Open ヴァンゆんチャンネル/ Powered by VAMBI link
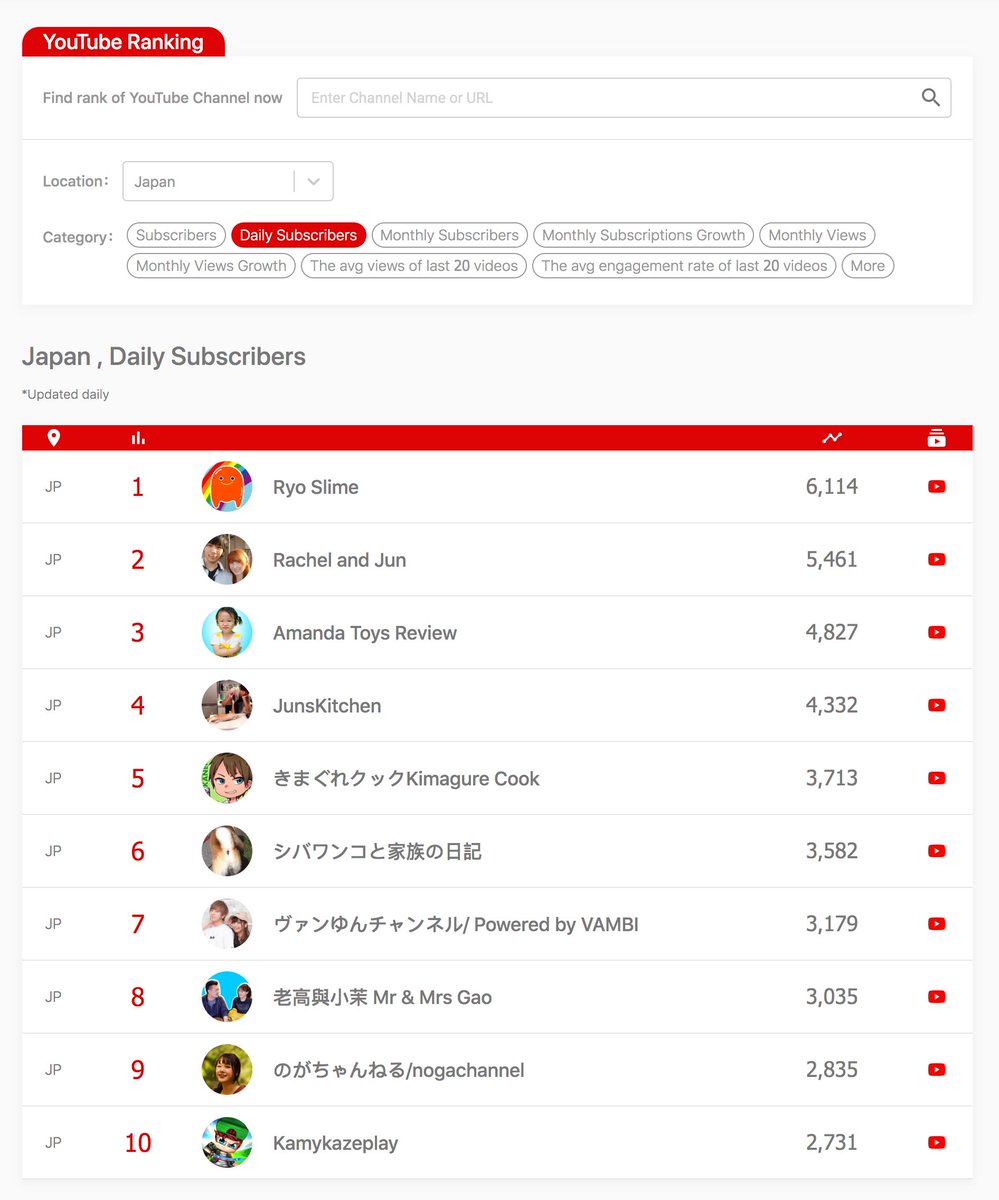The width and height of the screenshot is (999, 1200). click(456, 925)
